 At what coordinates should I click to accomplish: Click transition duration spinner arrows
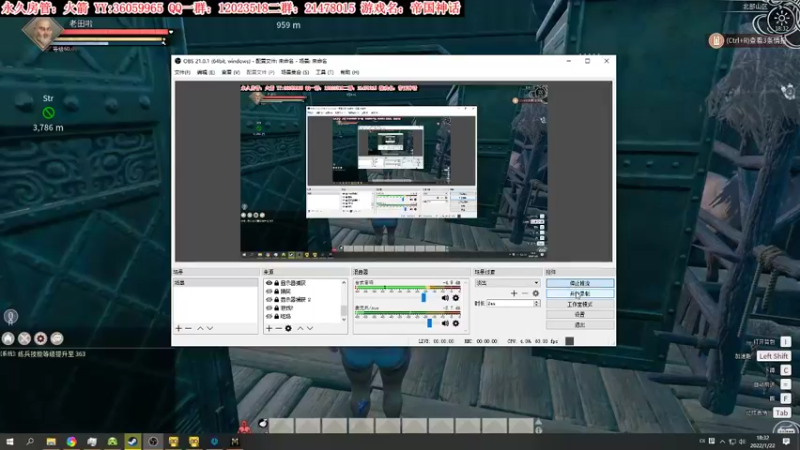tap(536, 304)
